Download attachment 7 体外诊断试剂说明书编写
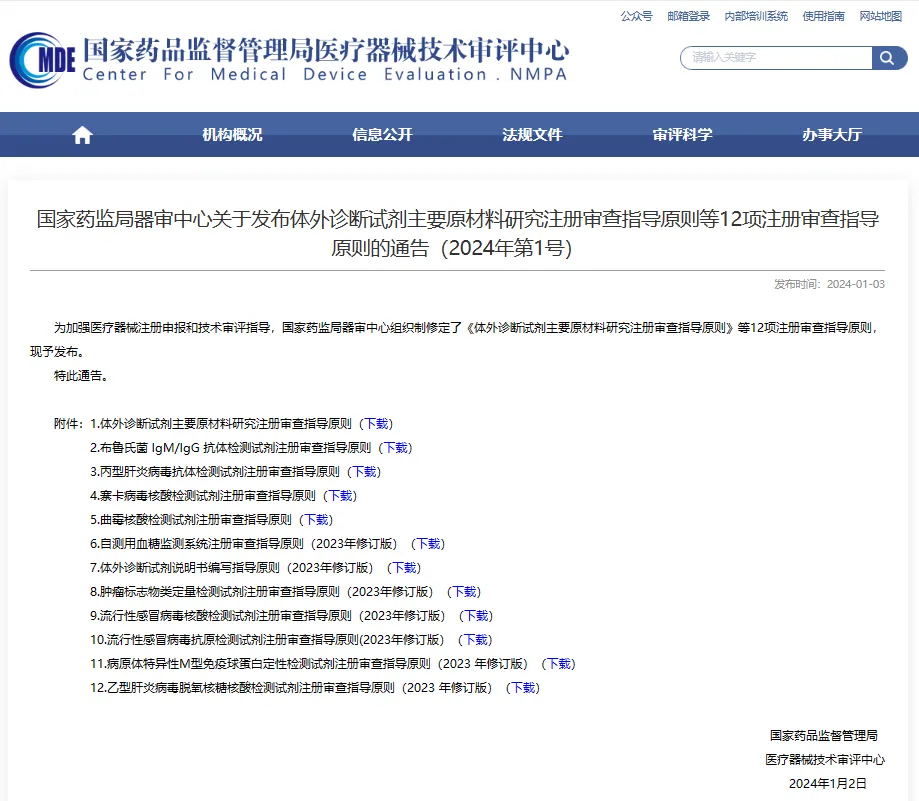The image size is (919, 801). 404,568
